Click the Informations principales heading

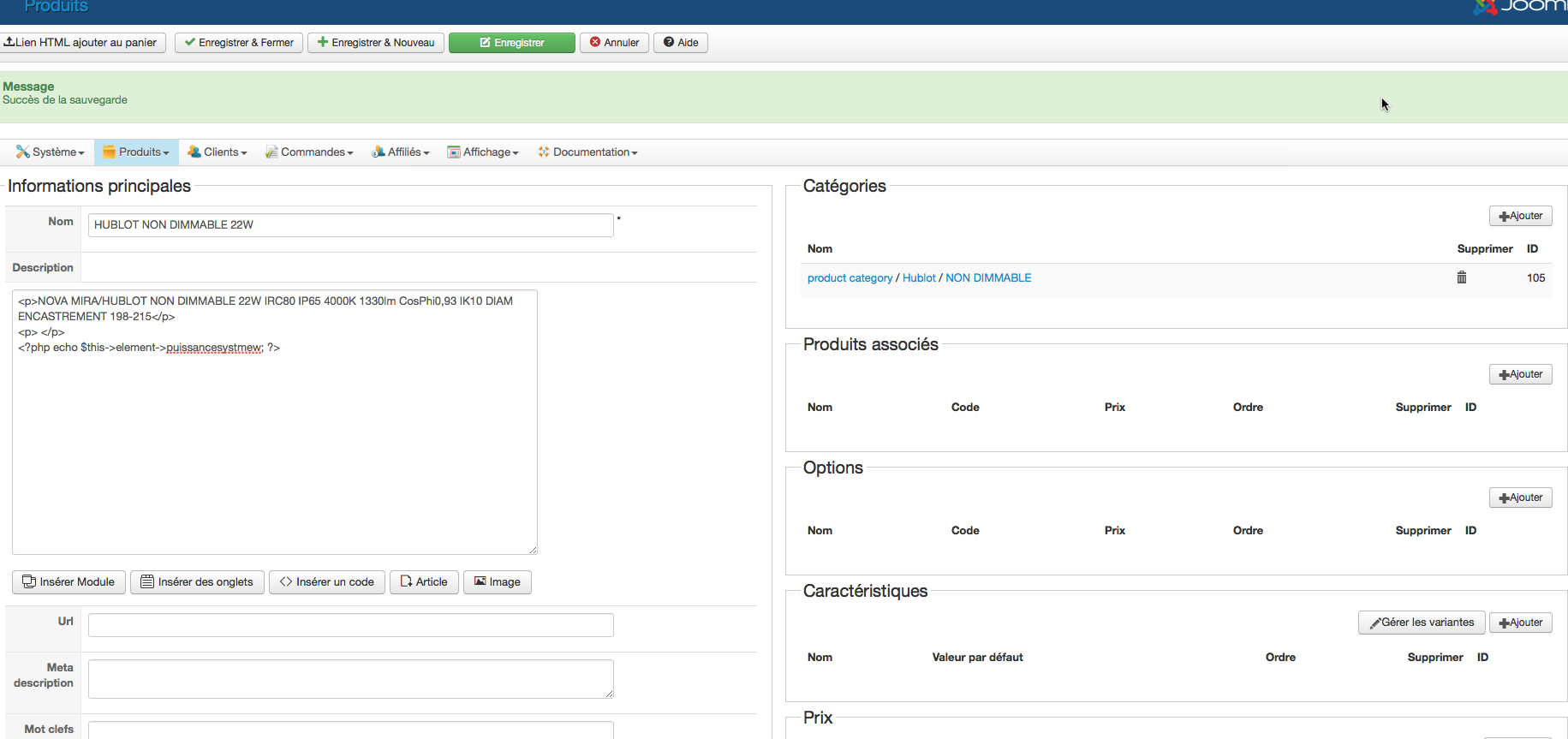tap(99, 186)
